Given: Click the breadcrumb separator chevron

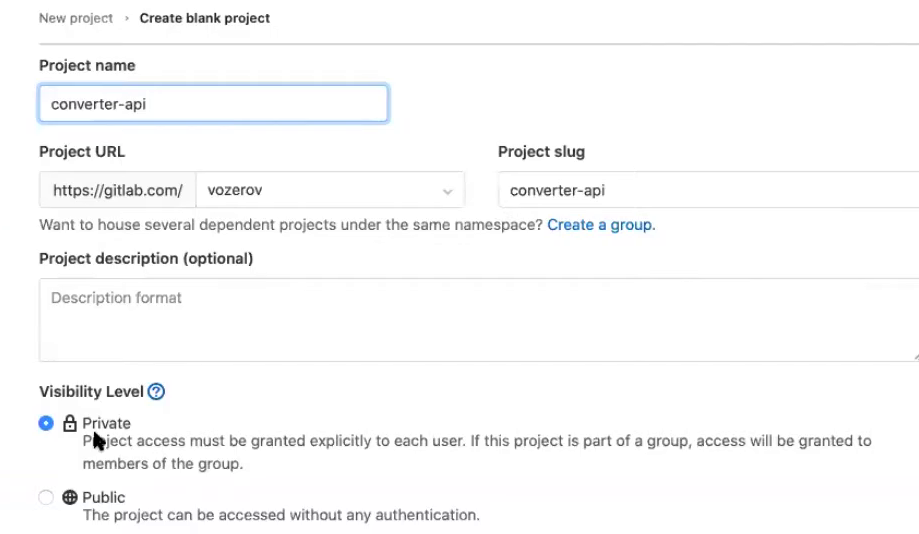Looking at the screenshot, I should coord(127,18).
